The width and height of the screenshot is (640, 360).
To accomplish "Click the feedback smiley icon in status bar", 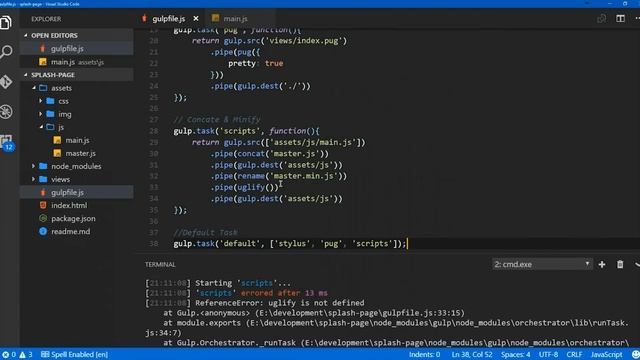I will coord(636,354).
